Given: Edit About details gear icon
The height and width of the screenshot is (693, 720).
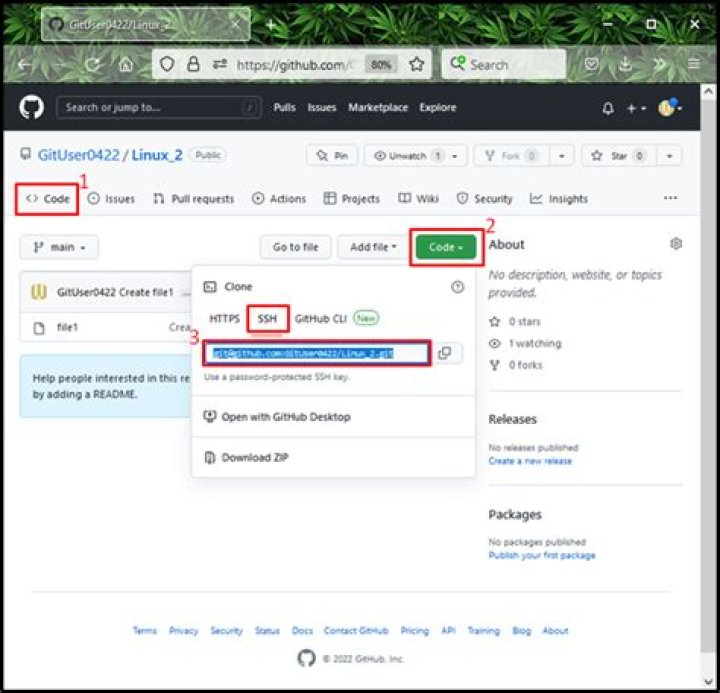Looking at the screenshot, I should tap(676, 244).
